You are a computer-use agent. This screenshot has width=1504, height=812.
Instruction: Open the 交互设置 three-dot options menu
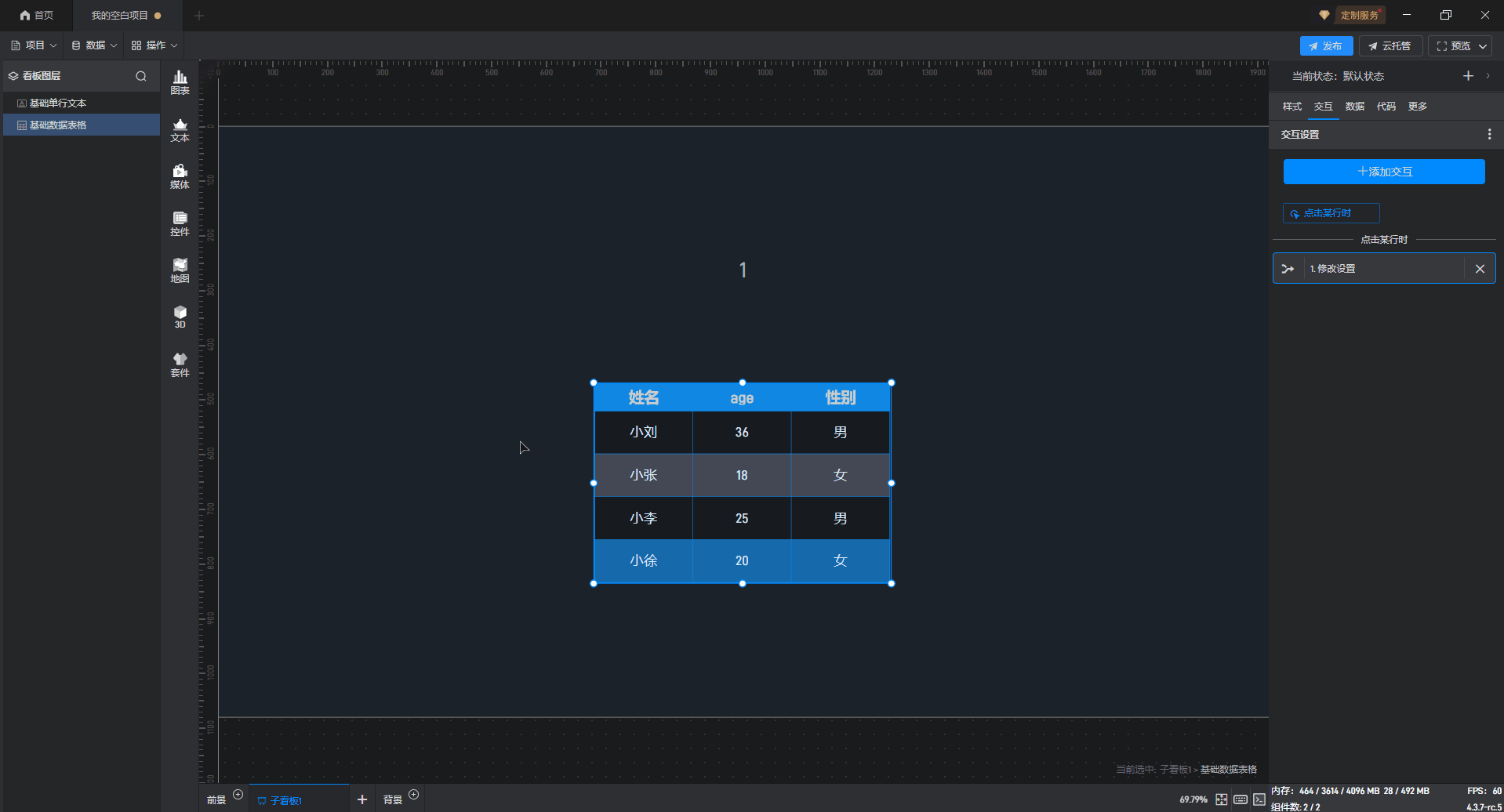(1489, 135)
